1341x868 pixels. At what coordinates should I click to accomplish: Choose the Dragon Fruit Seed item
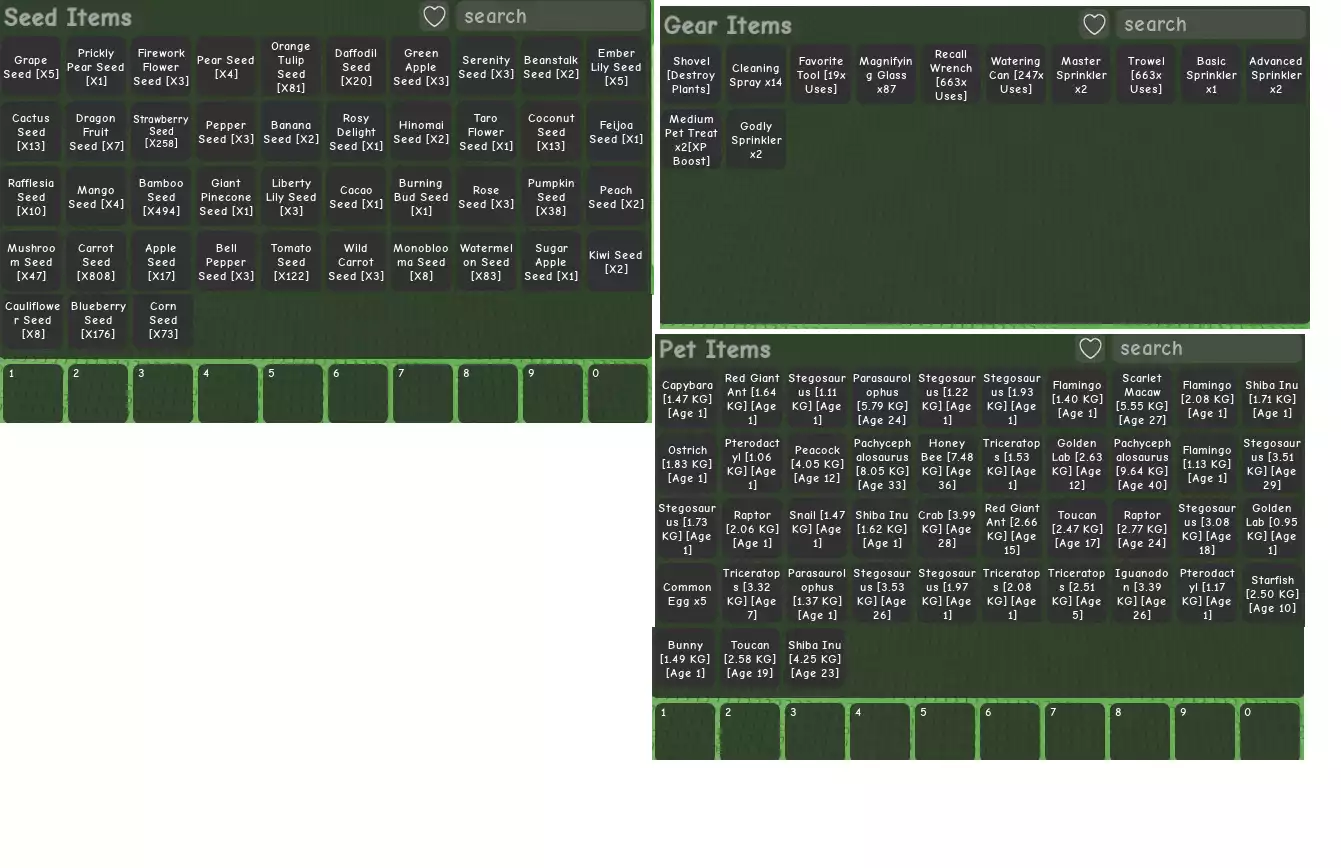(96, 132)
